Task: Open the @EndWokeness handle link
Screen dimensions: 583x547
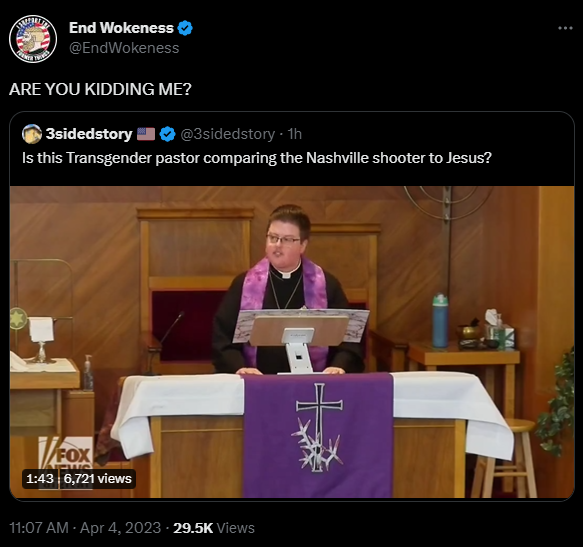Action: coord(124,48)
